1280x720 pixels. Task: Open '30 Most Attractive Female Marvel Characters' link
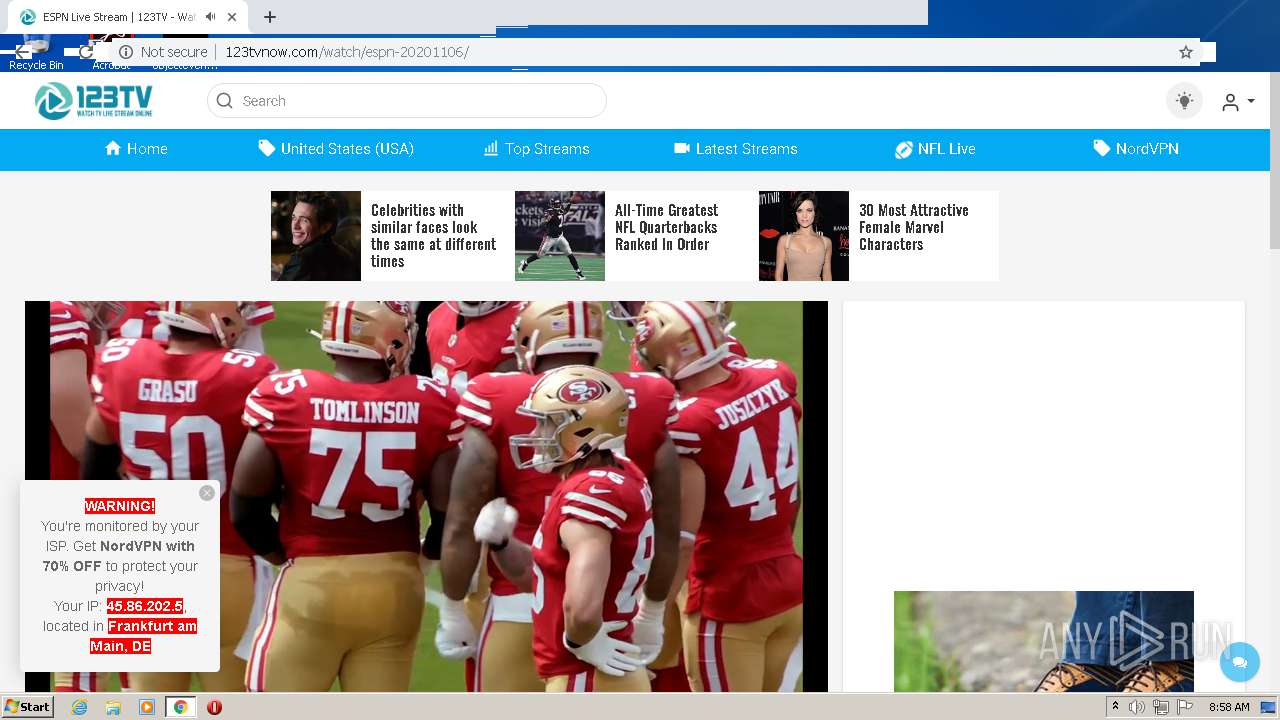pyautogui.click(x=914, y=227)
